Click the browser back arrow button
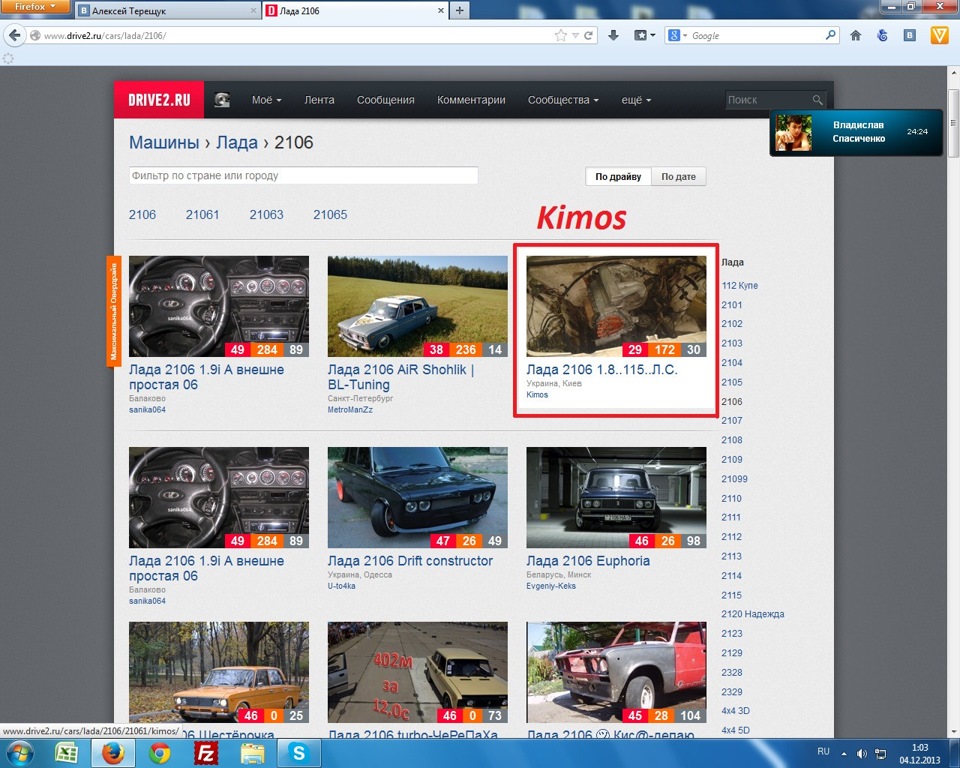Screen dimensions: 960x768 (x=15, y=36)
